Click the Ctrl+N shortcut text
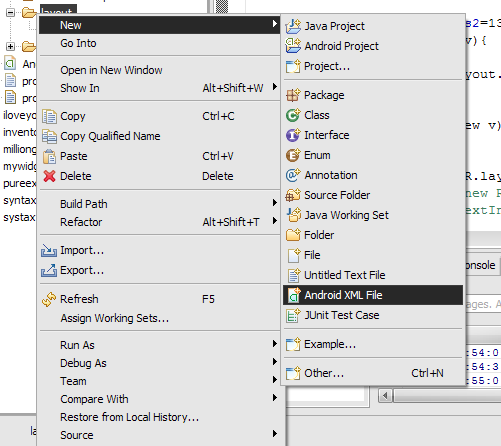This screenshot has height=446, width=501. (x=427, y=373)
